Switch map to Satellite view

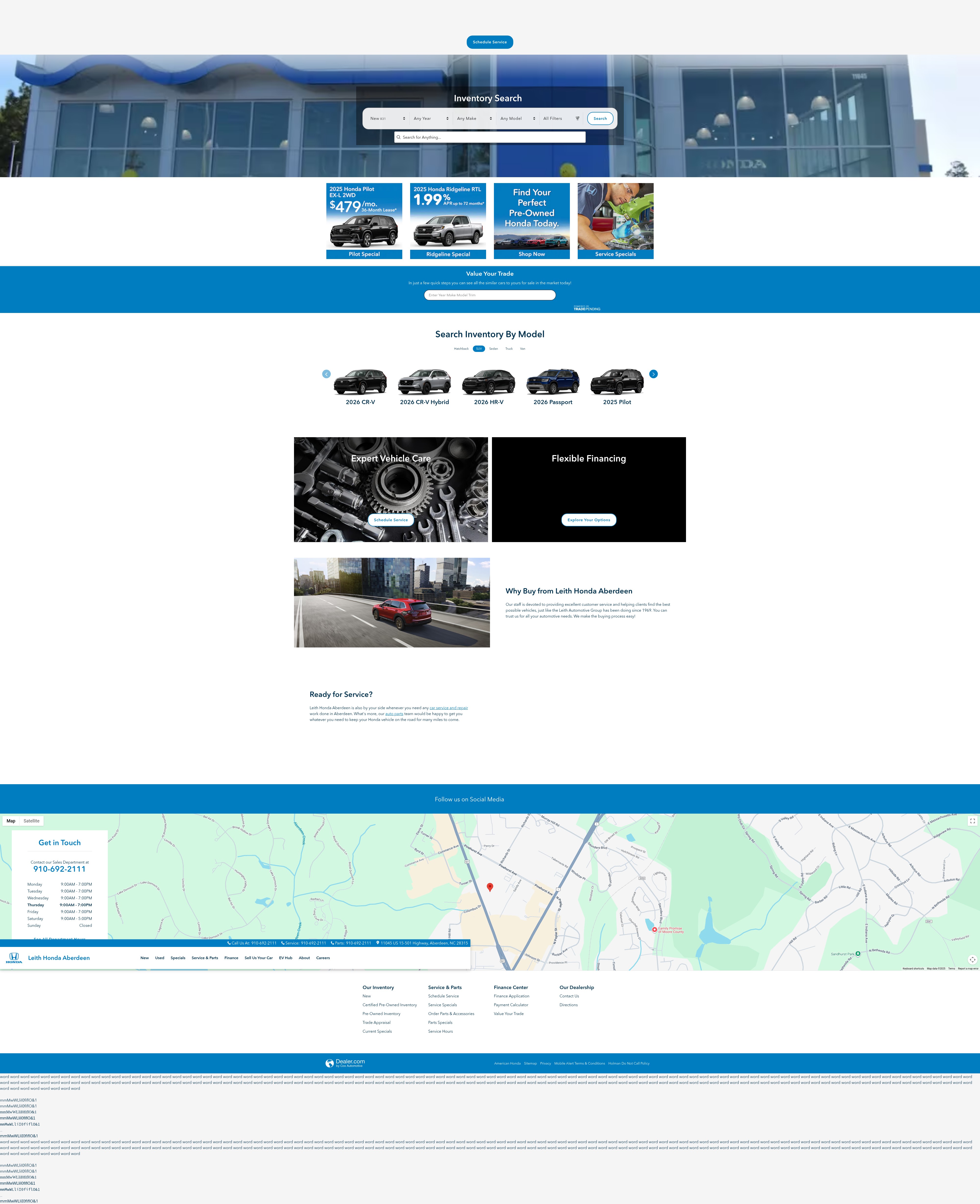(32, 821)
